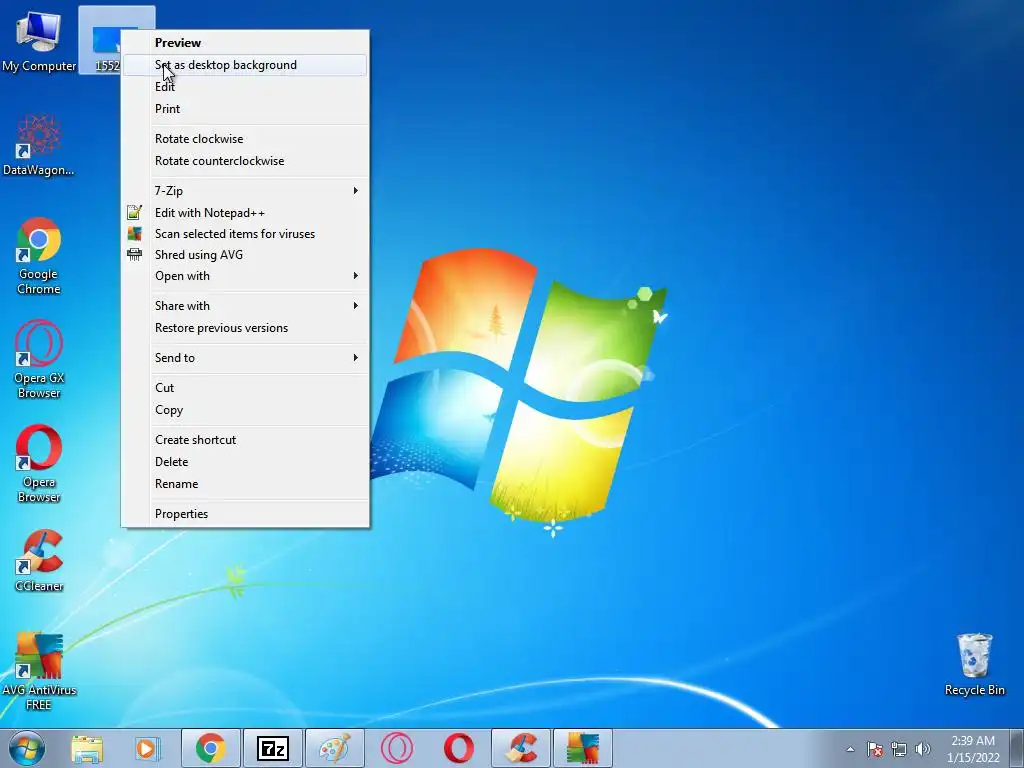Launch Windows Media Player from taskbar
This screenshot has width=1024, height=768.
(147, 748)
